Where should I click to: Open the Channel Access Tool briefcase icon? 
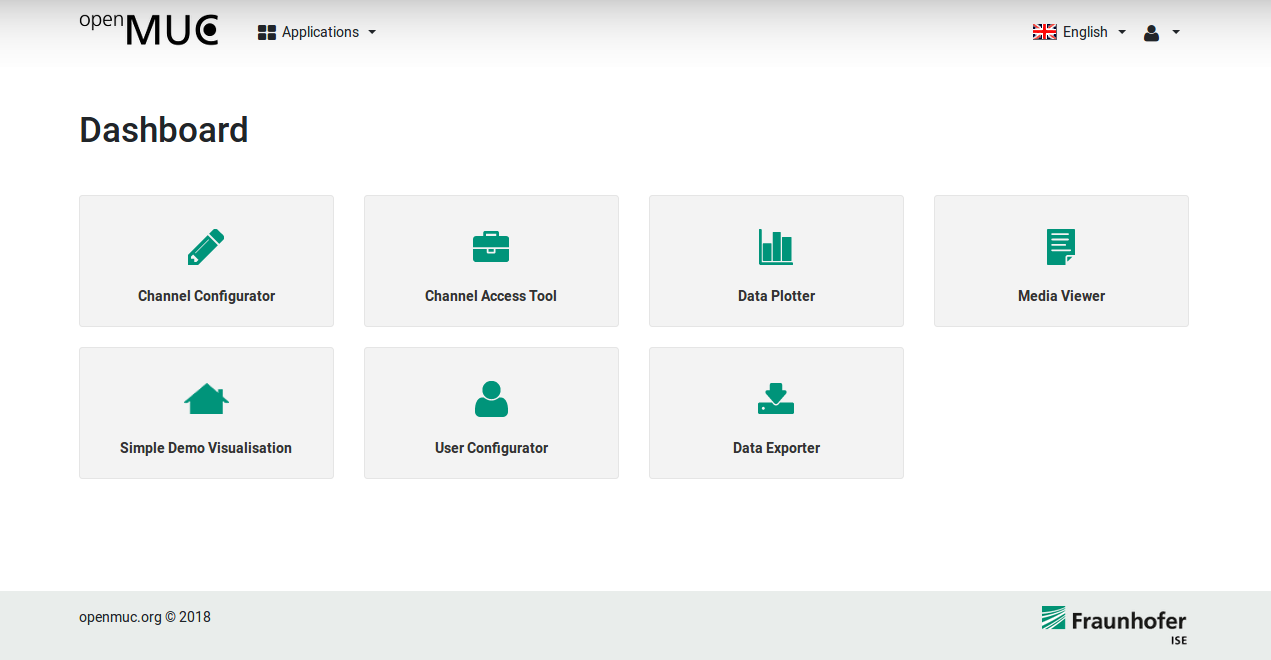[491, 246]
